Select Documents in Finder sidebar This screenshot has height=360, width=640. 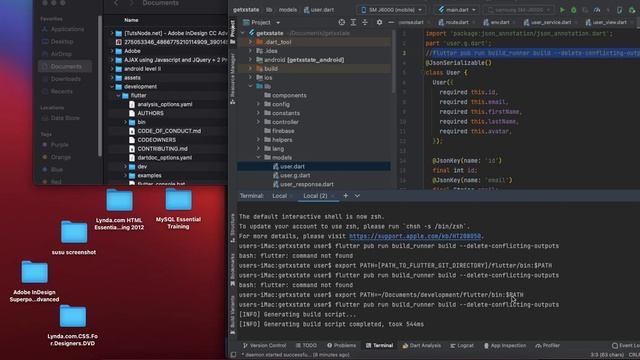tap(65, 67)
